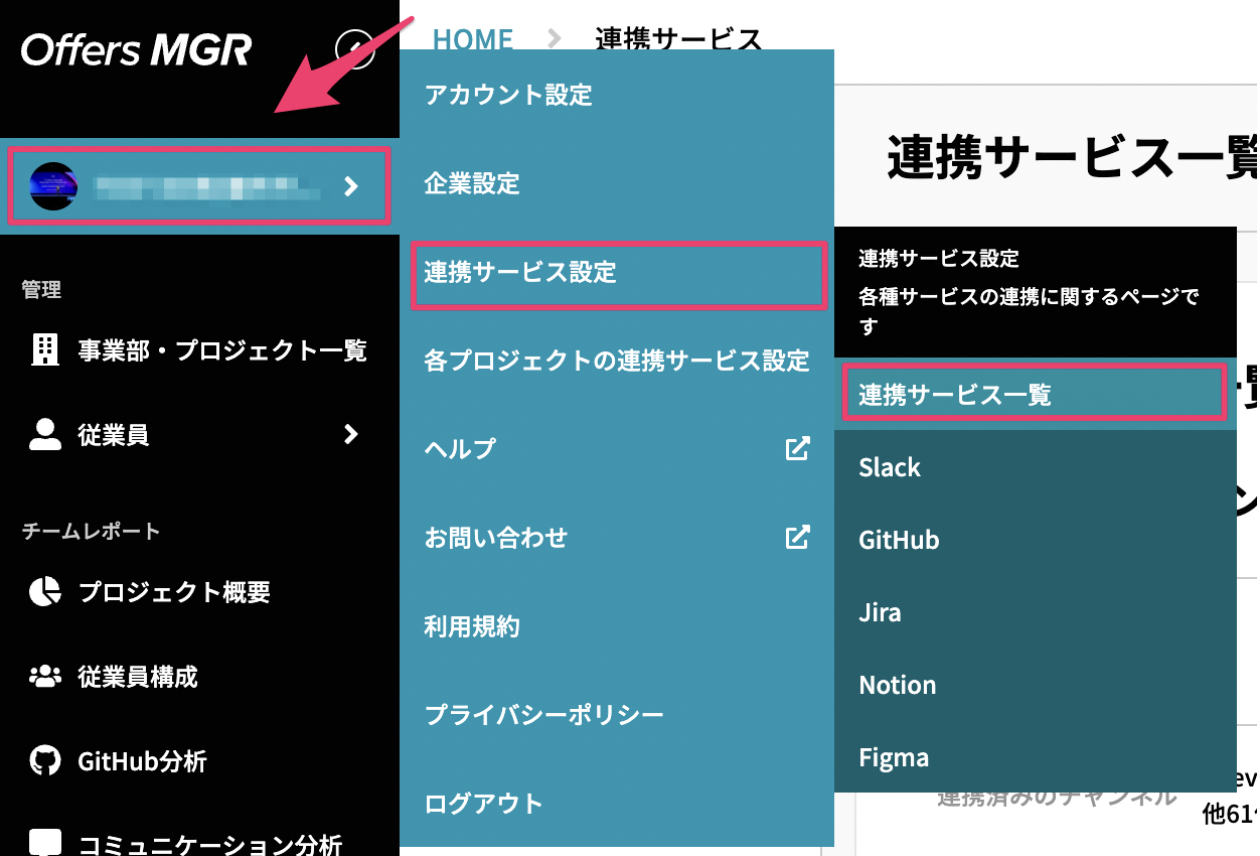Click the user avatar in the account row
This screenshot has height=856, width=1260.
pyautogui.click(x=54, y=186)
